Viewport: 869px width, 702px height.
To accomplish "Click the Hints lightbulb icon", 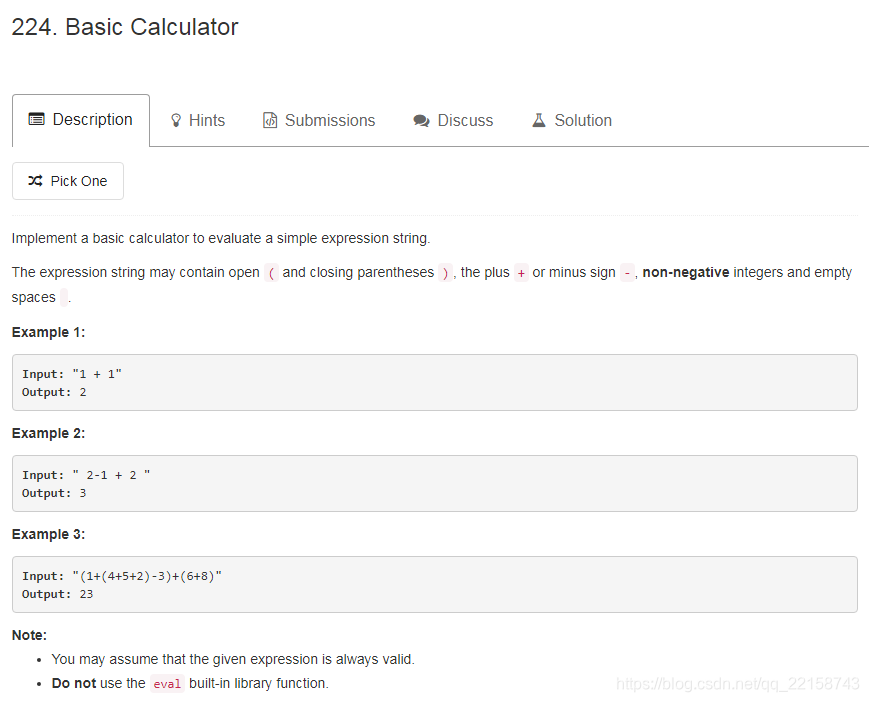I will tap(176, 120).
